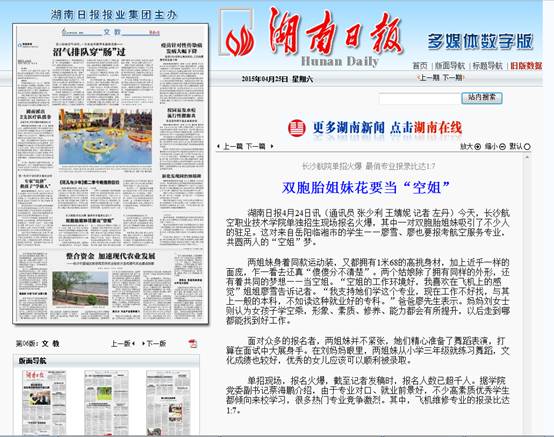The image size is (554, 437).
Task: Click the arrow next to 下一版
Action: pyautogui.click(x=143, y=343)
